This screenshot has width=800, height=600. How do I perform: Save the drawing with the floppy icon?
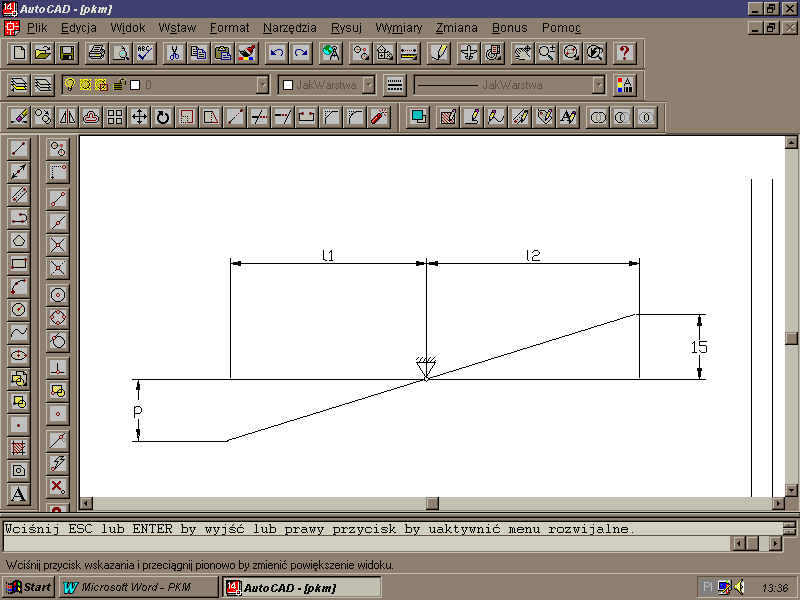click(x=67, y=53)
